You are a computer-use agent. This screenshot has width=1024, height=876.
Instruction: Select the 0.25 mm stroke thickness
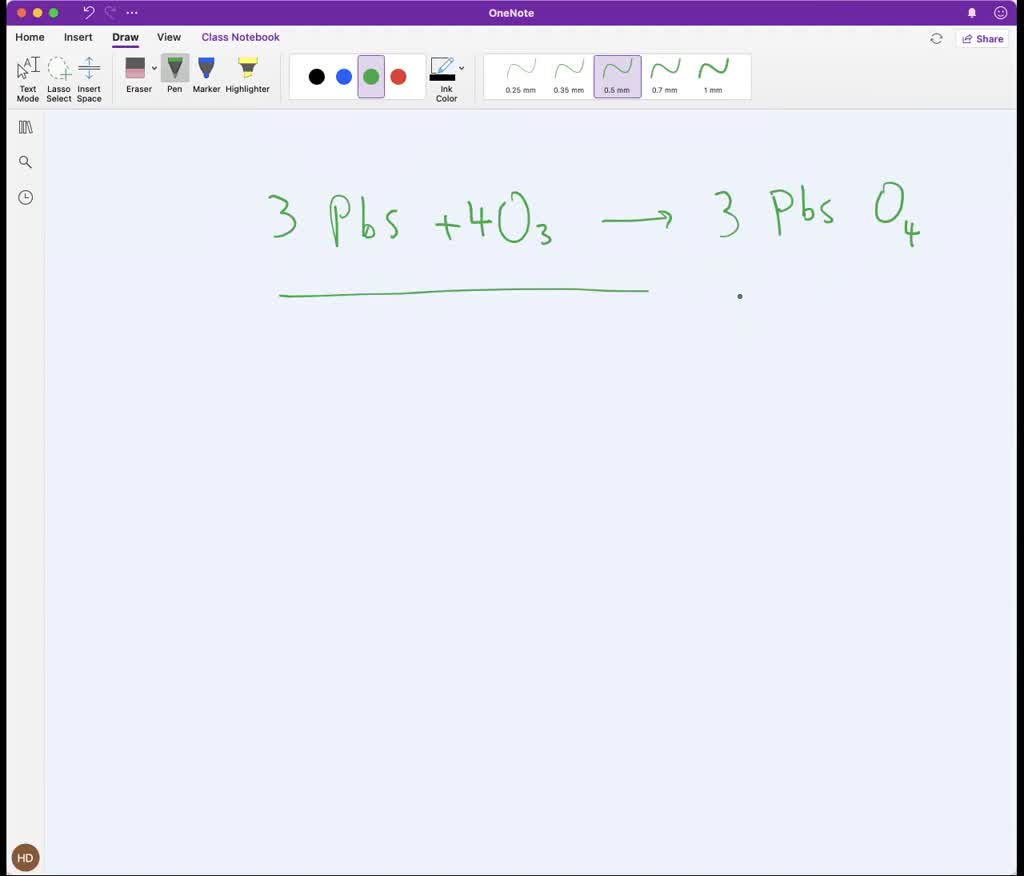pyautogui.click(x=520, y=77)
